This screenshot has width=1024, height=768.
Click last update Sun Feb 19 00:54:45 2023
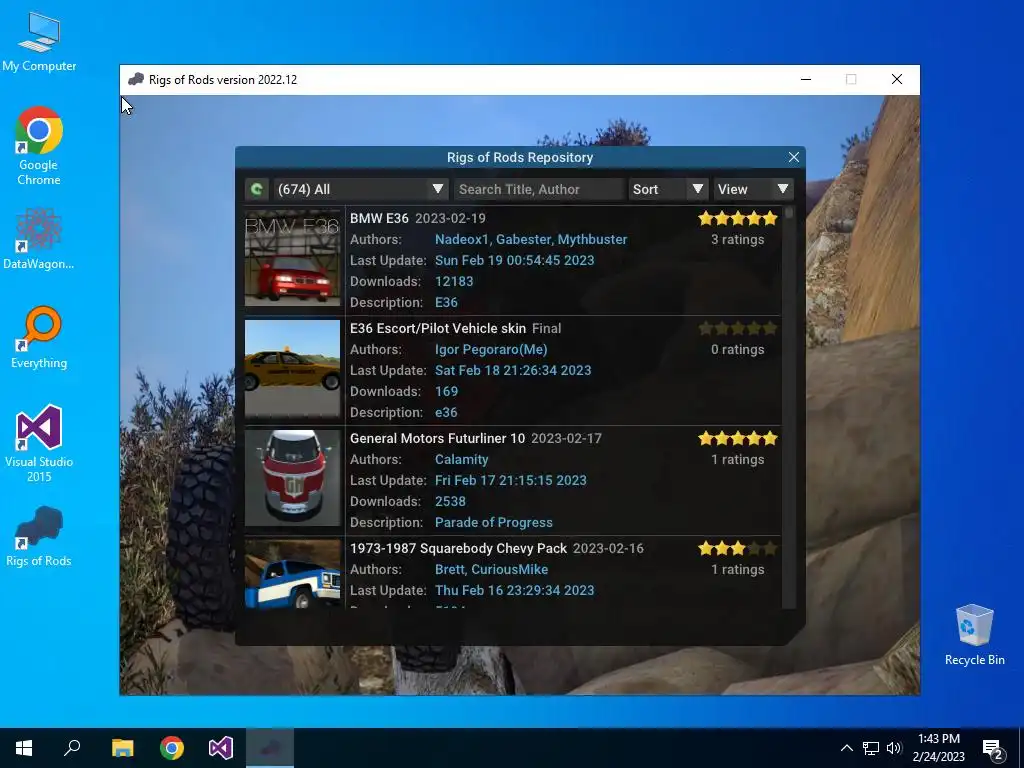click(515, 261)
